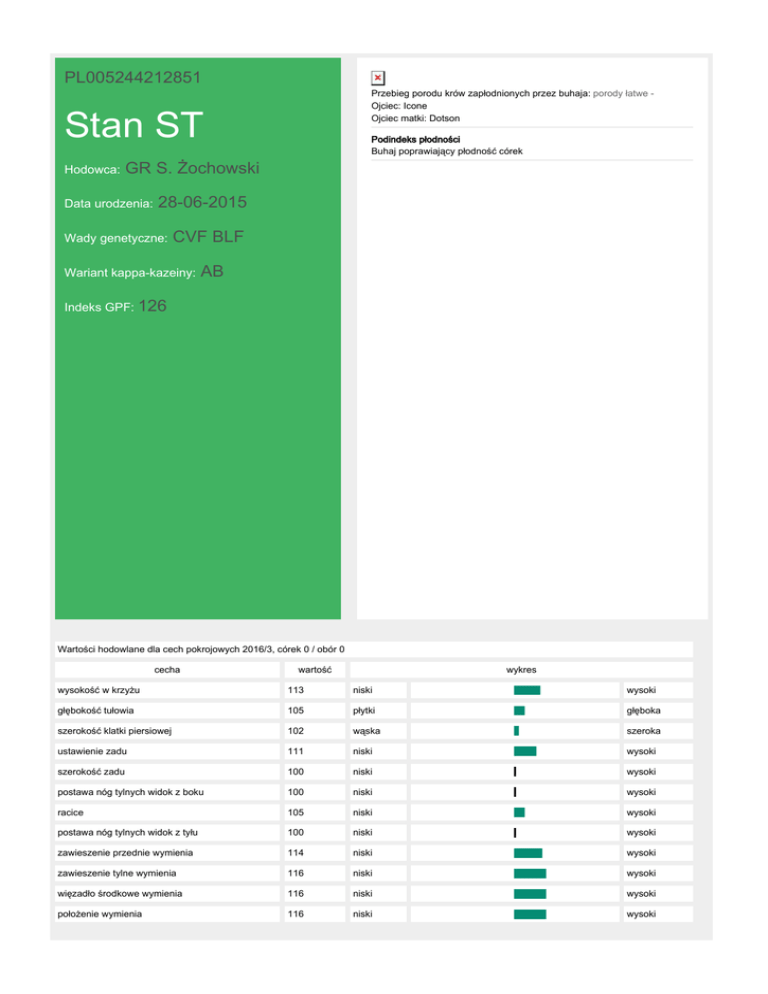768x994 pixels.
Task: Click the 'wąska' label in klatki piersiowej row
Action: click(365, 731)
